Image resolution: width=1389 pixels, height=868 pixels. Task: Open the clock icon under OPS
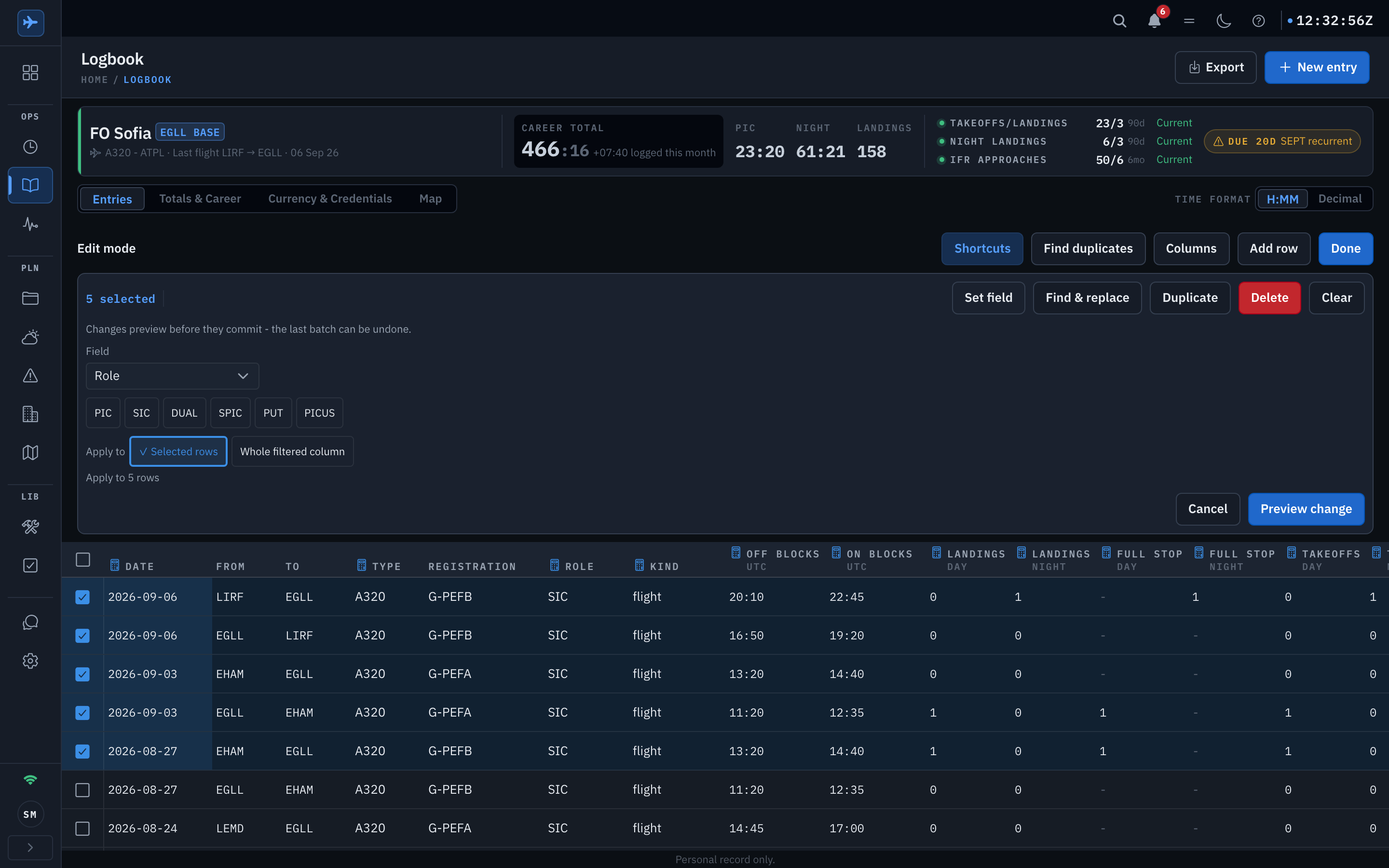[30, 147]
